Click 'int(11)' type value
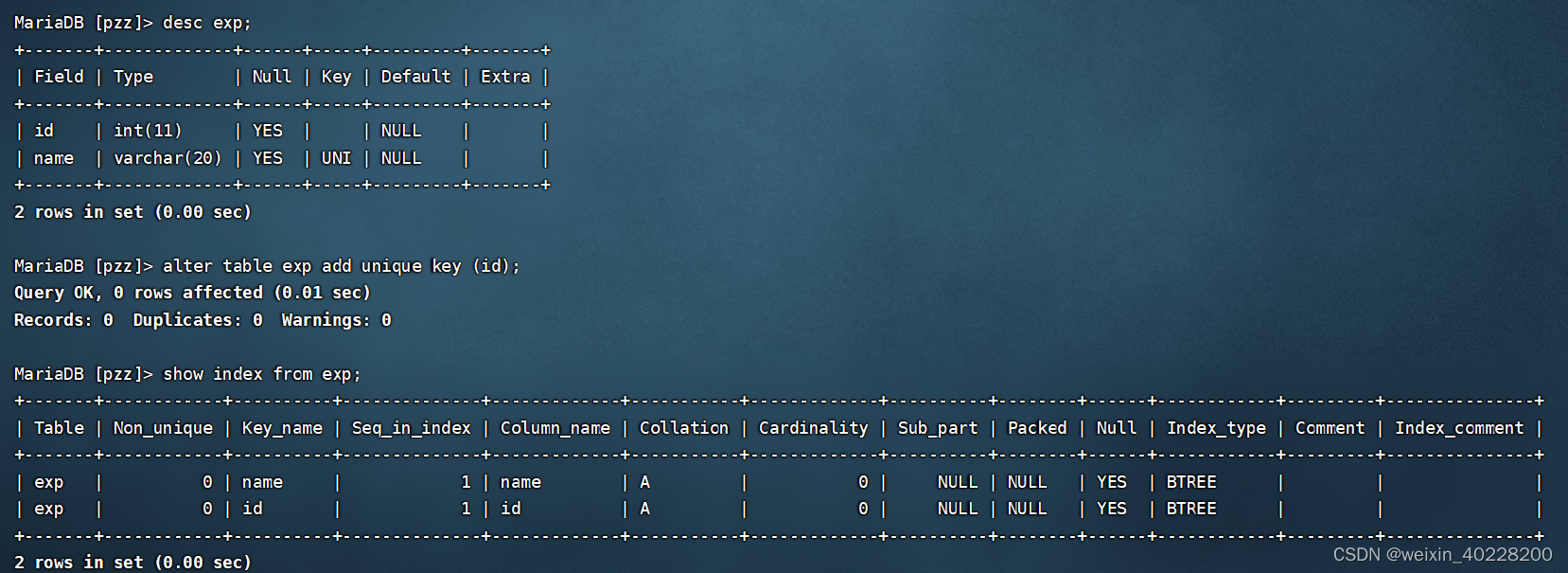Image resolution: width=1568 pixels, height=573 pixels. (x=148, y=131)
